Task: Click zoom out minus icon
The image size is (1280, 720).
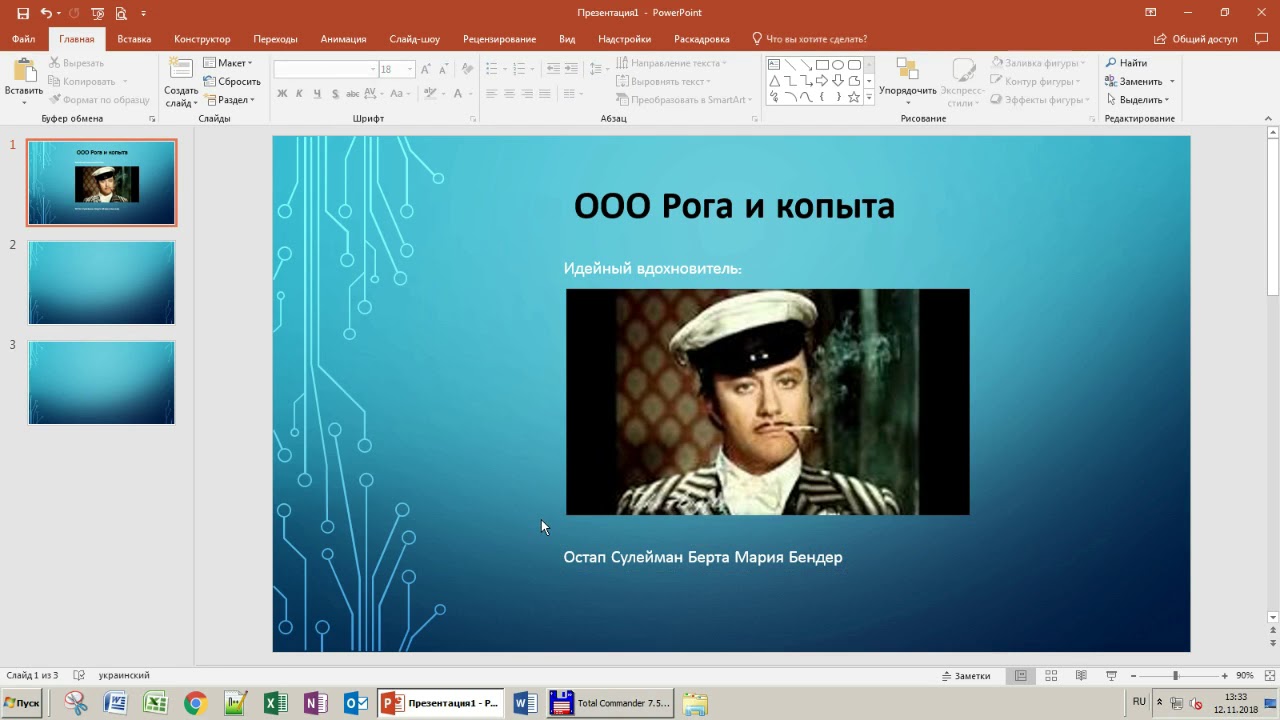Action: pyautogui.click(x=1133, y=676)
